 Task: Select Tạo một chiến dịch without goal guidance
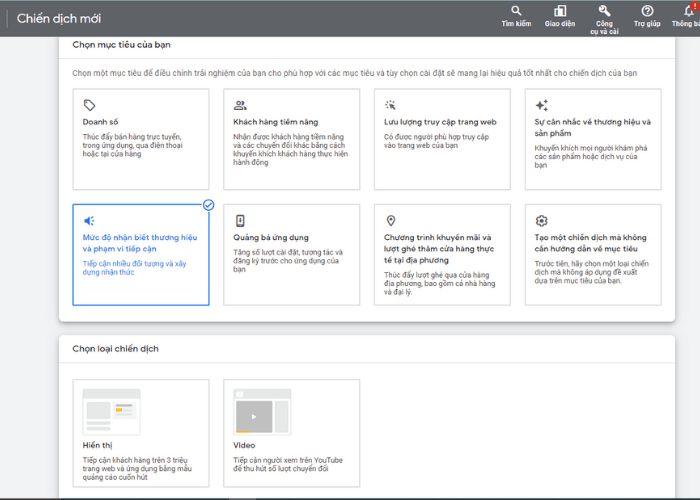click(593, 255)
